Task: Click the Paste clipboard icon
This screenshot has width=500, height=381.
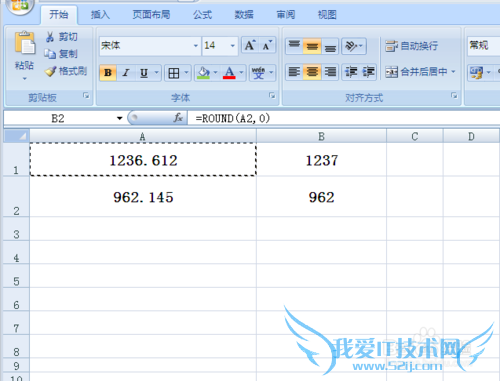Action: pyautogui.click(x=24, y=42)
